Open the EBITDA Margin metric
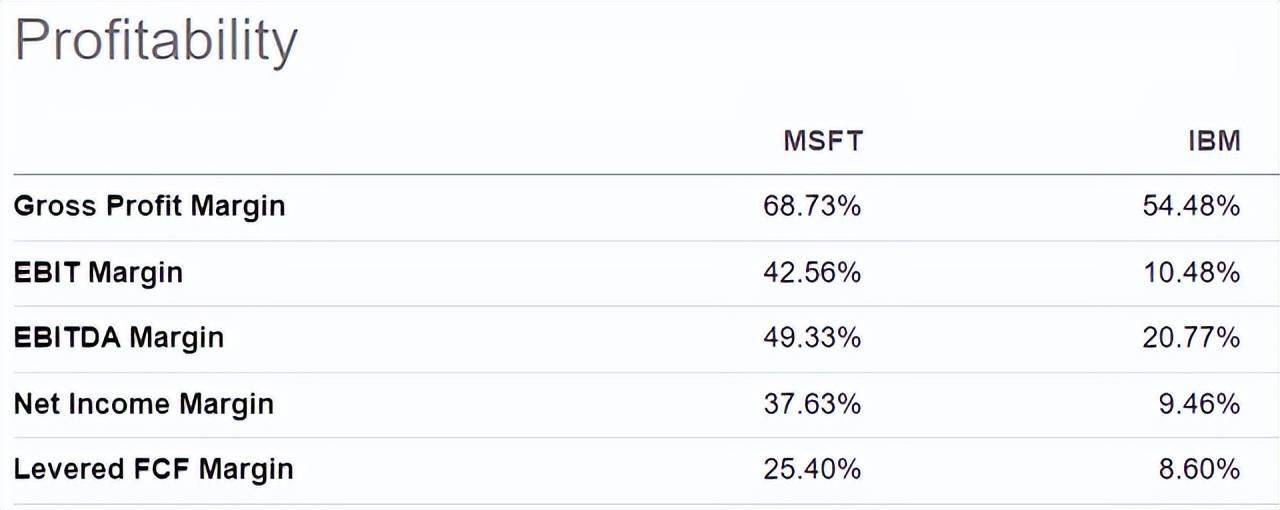The width and height of the screenshot is (1280, 510). tap(118, 338)
